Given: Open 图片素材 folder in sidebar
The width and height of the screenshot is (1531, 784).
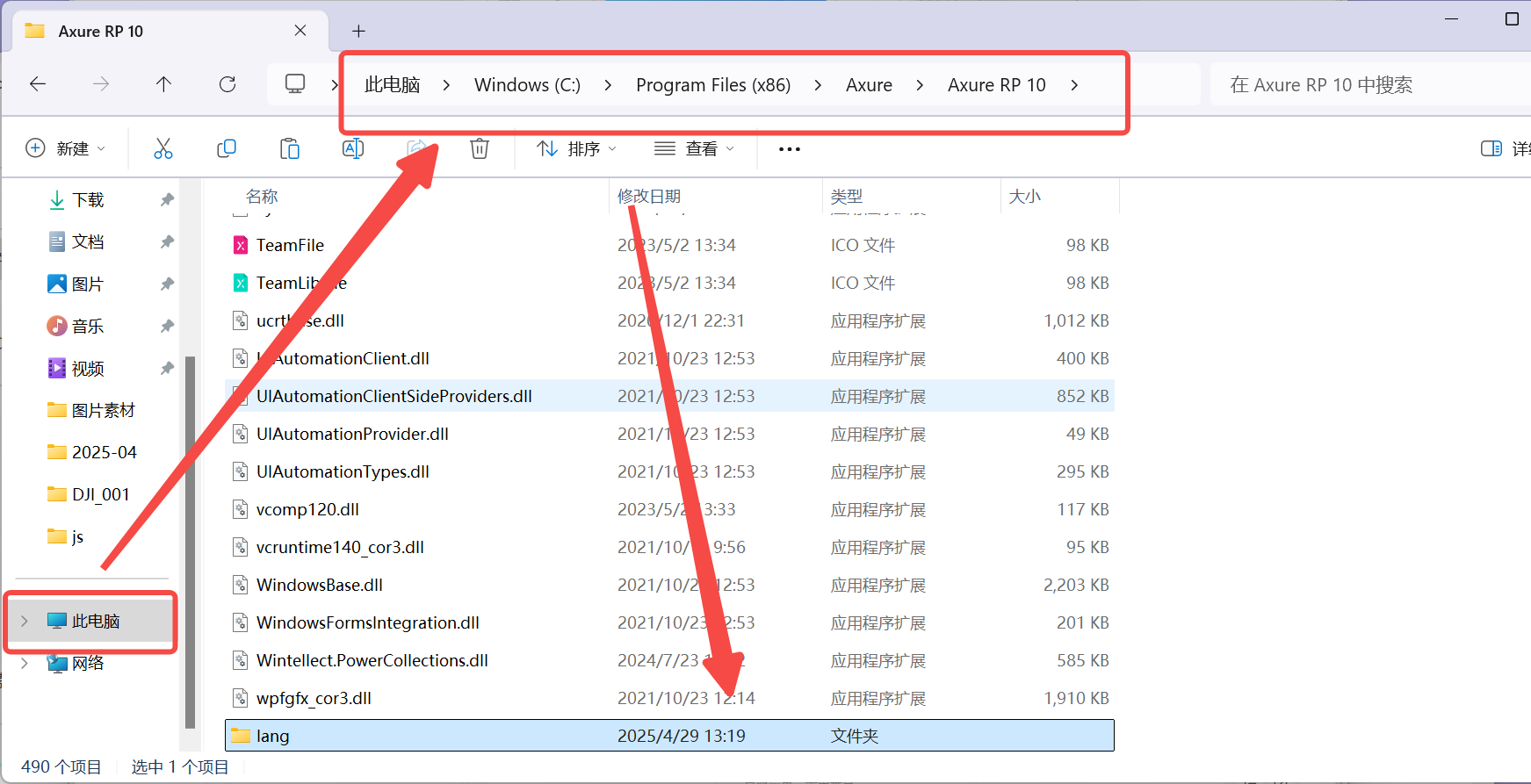Looking at the screenshot, I should tap(91, 410).
